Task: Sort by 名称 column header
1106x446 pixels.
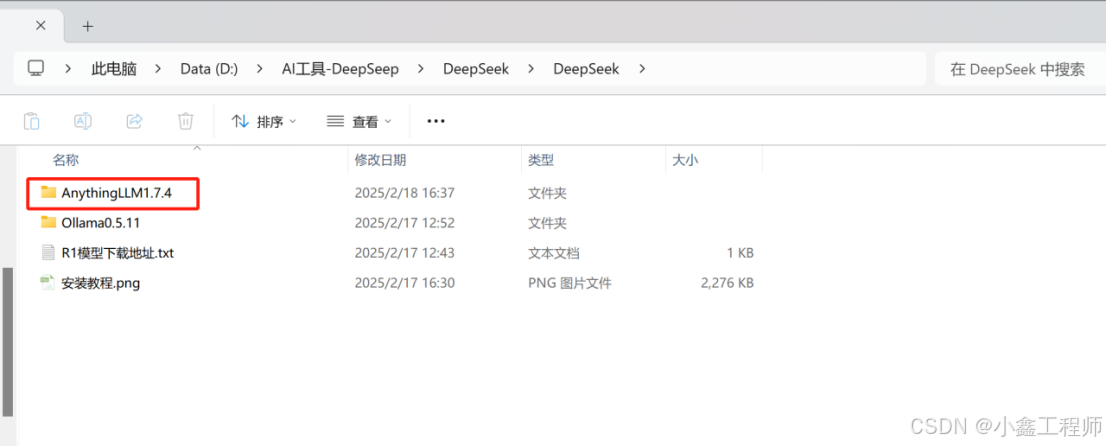Action: click(66, 160)
